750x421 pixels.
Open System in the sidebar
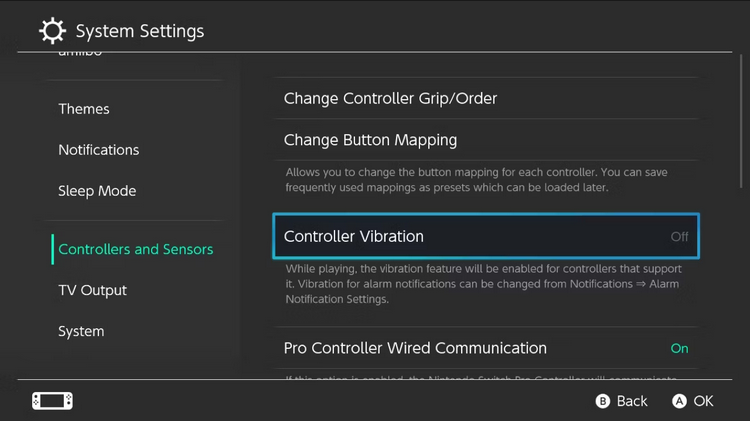[81, 332]
